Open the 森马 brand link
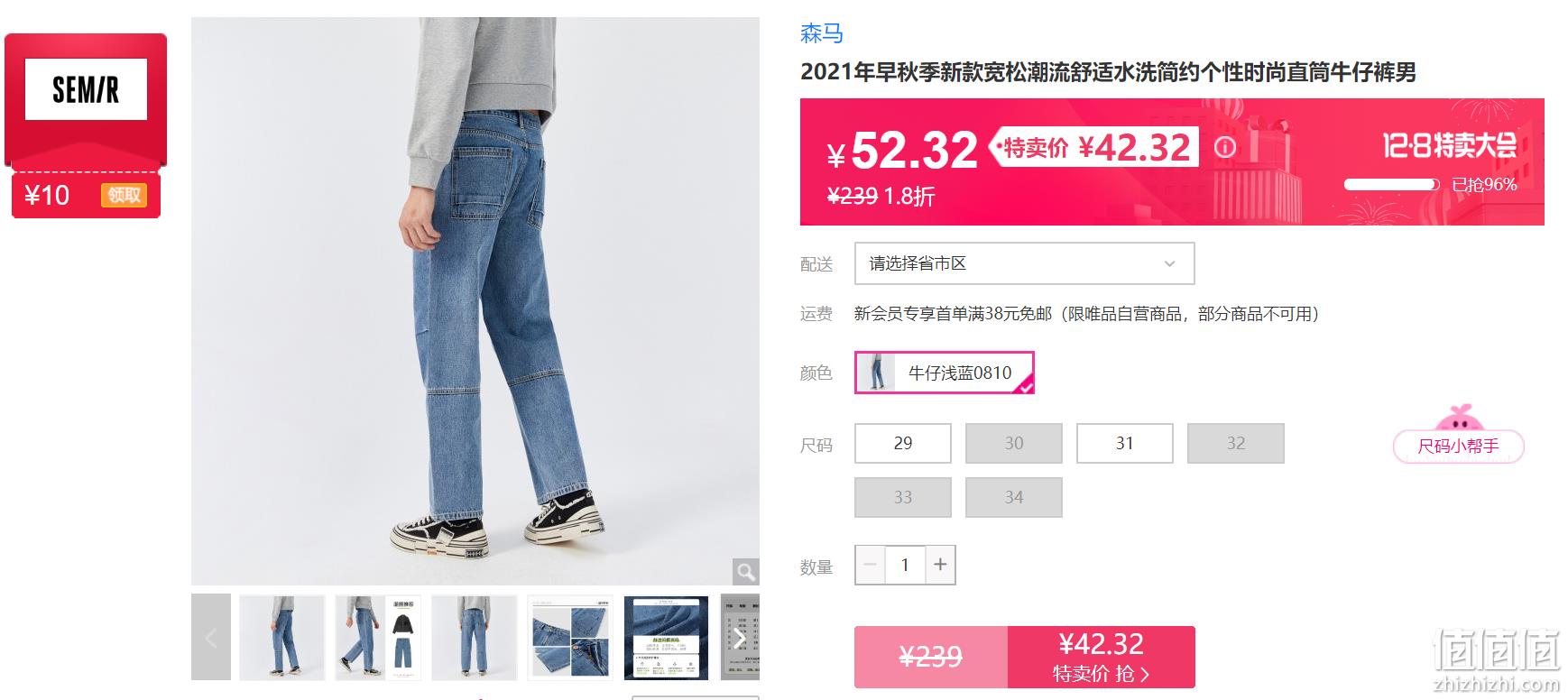Viewport: 1568px width, 700px height. [x=822, y=34]
